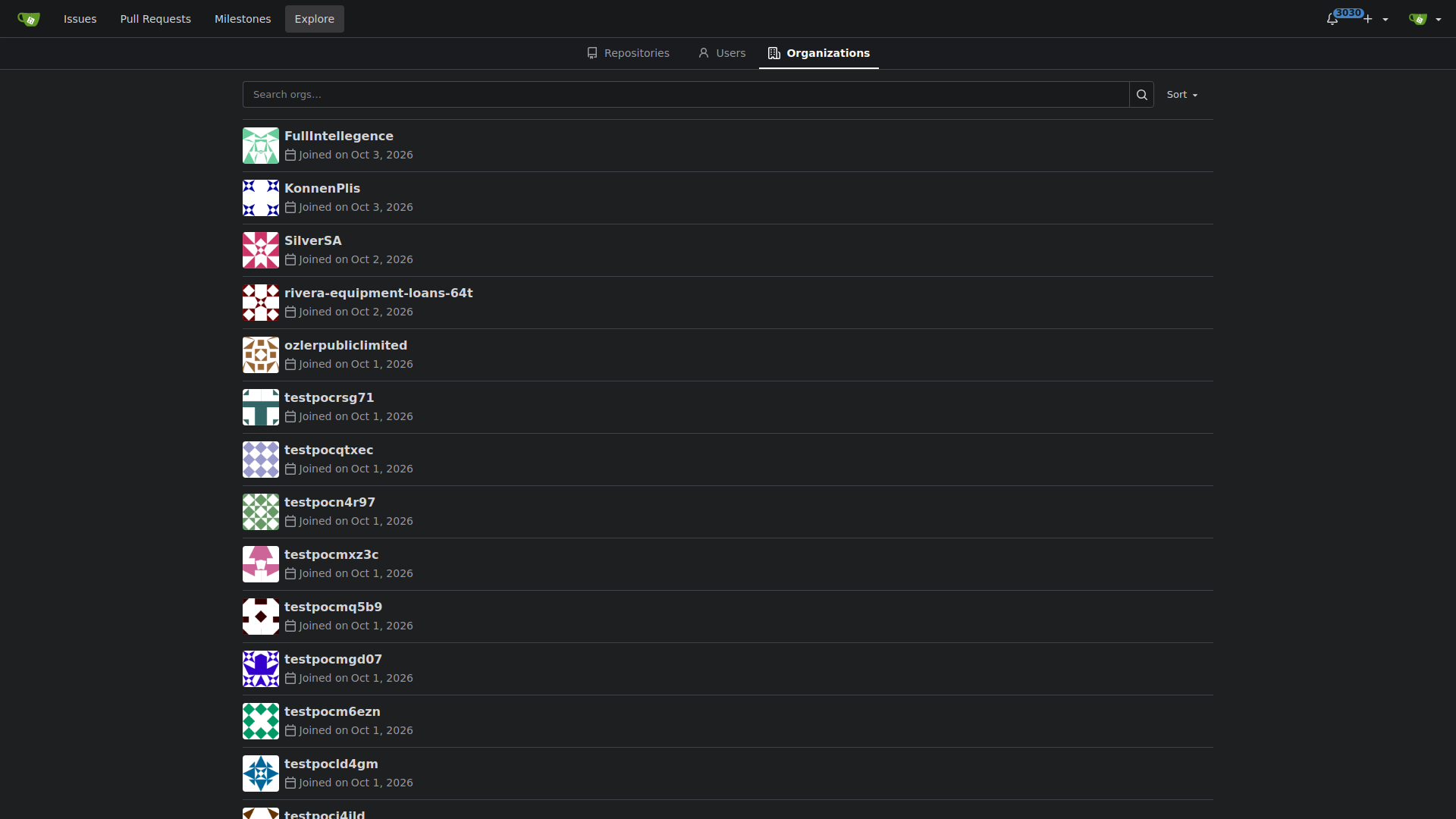Screen dimensions: 1456x819
Task: Open KonnenPlis organization avatar
Action: [x=261, y=198]
